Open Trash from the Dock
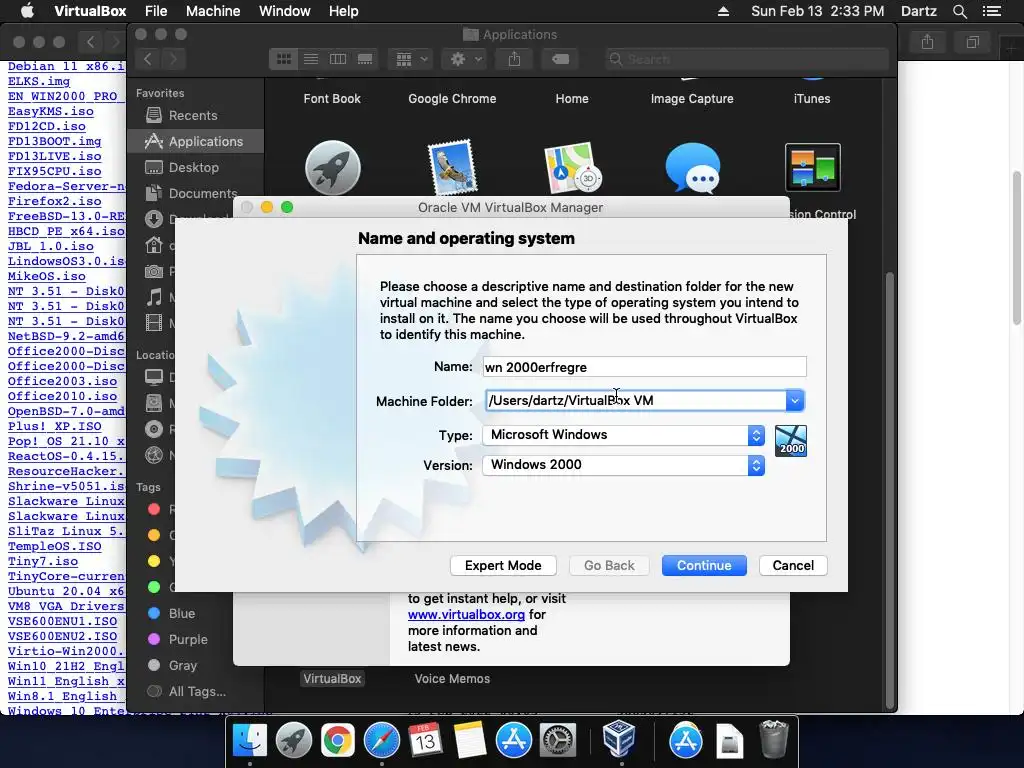 pyautogui.click(x=774, y=739)
